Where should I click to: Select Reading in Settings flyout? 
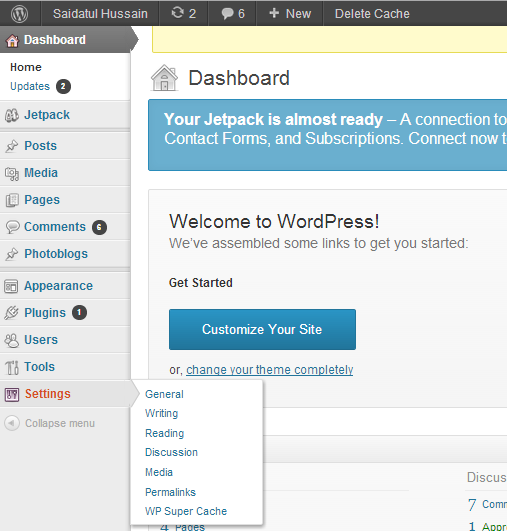pos(165,433)
